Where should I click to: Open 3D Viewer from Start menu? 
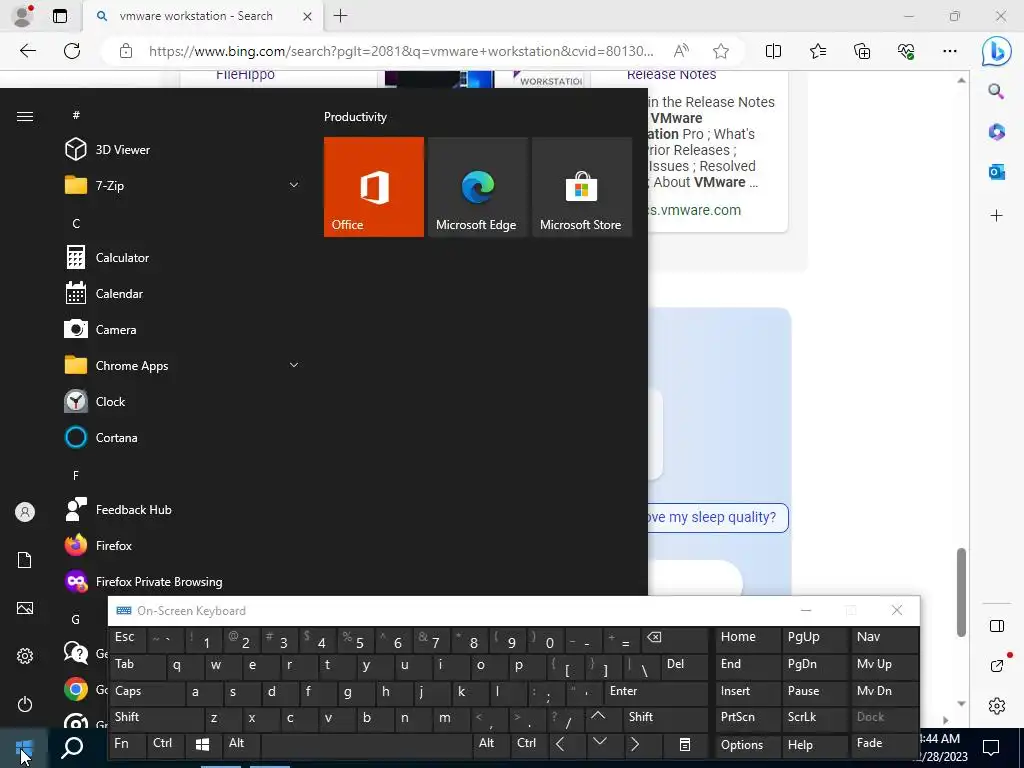[x=182, y=150]
